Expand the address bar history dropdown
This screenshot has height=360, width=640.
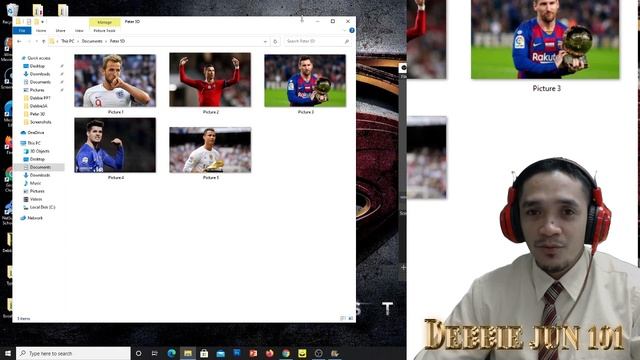click(x=265, y=41)
